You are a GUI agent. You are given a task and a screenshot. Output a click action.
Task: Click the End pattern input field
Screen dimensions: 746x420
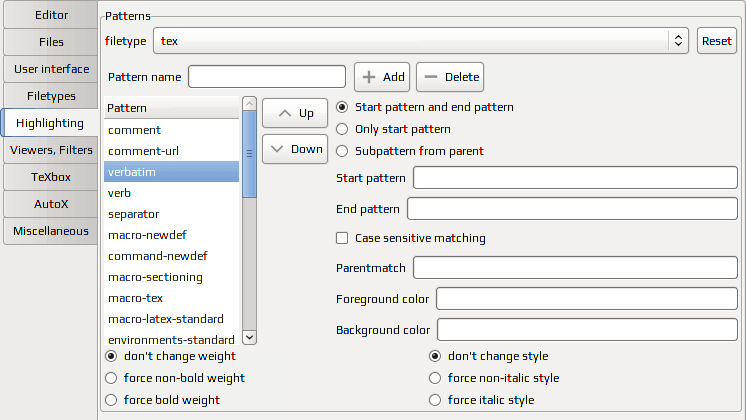[572, 208]
